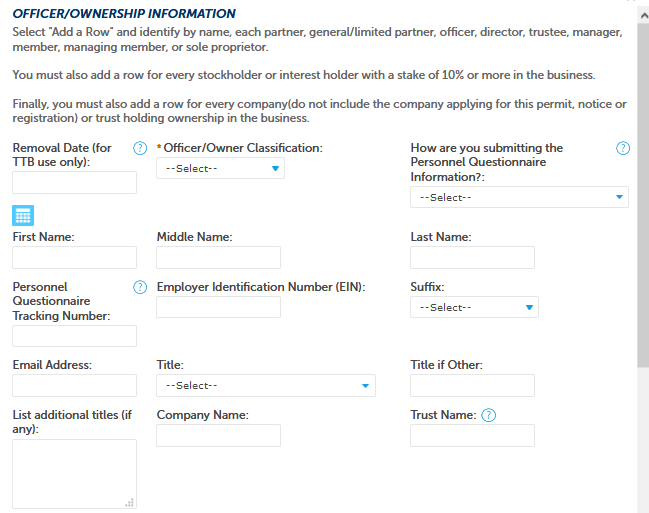
Task: Click into the Middle Name field
Action: coord(218,257)
